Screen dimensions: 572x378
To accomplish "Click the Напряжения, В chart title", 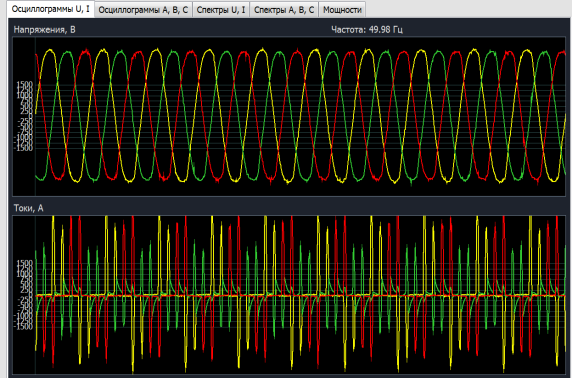I will tap(45, 30).
